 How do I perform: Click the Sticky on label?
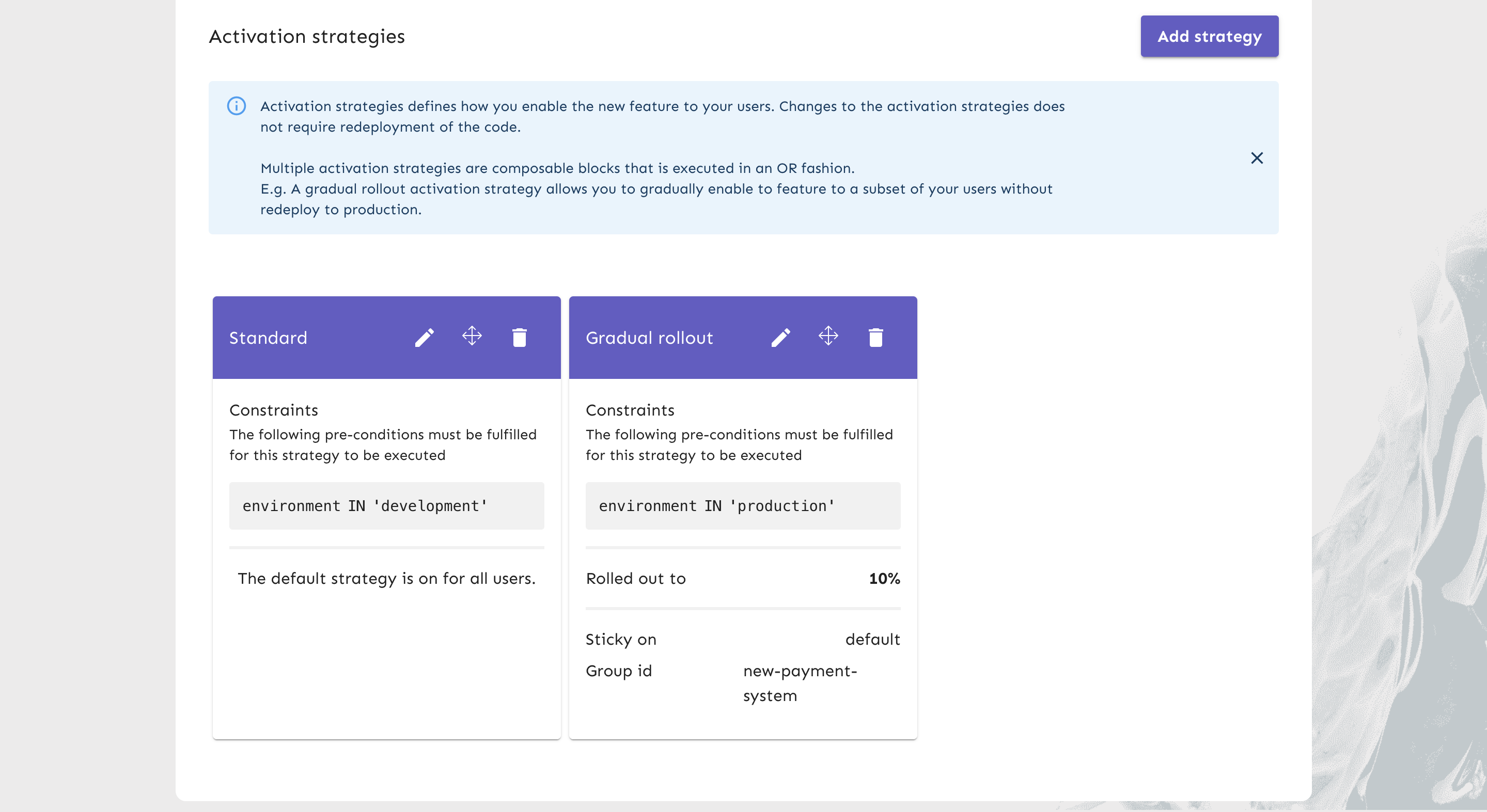tap(621, 640)
